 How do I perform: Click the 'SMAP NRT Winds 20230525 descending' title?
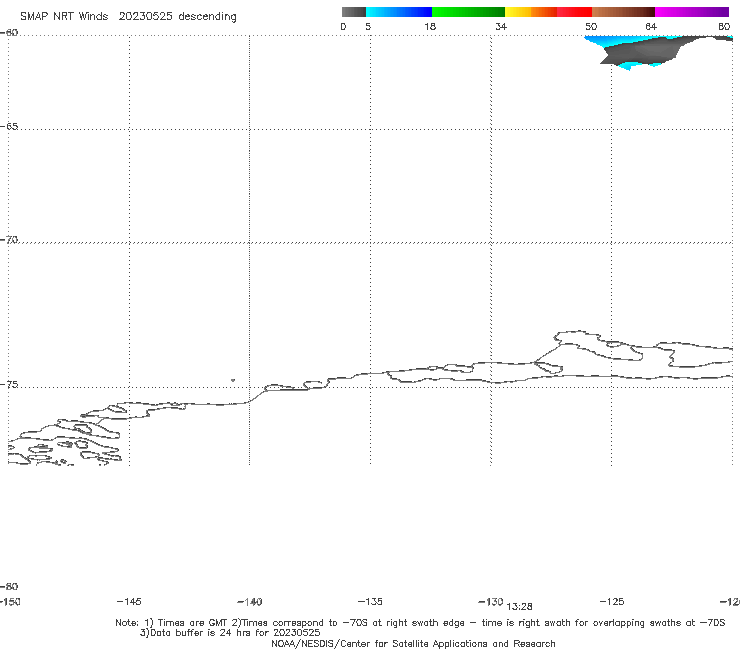pos(128,17)
